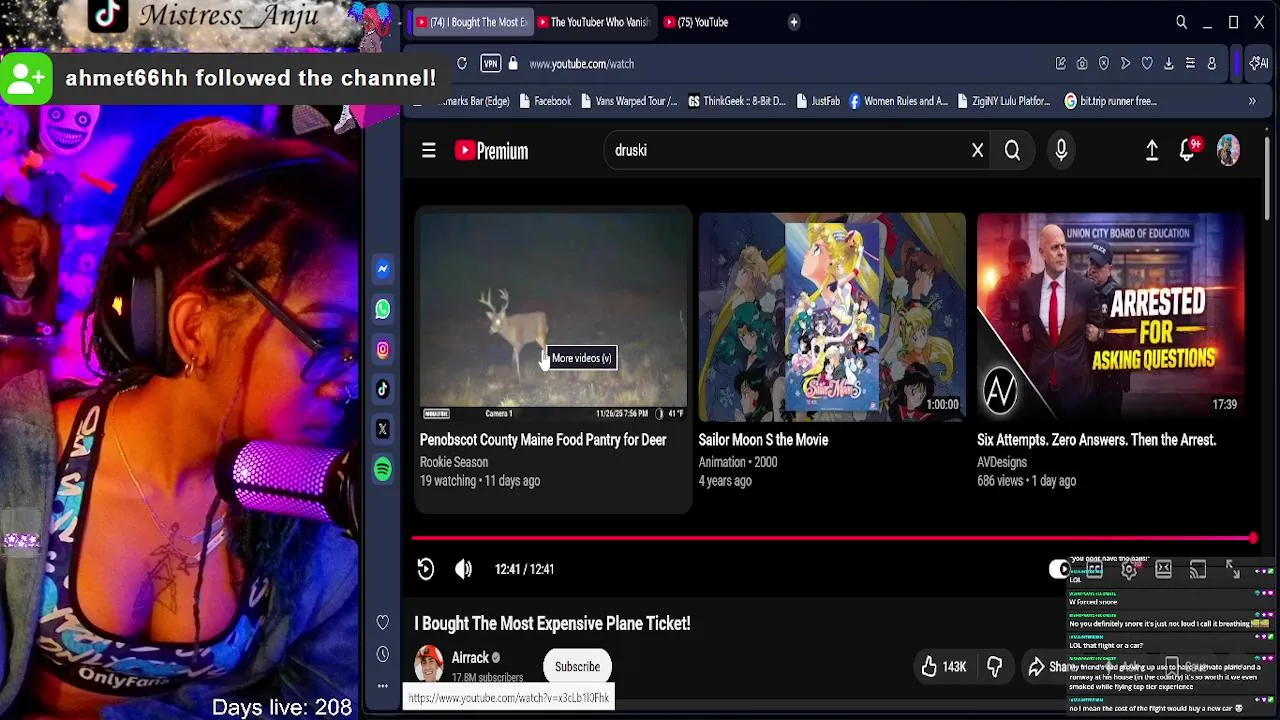The width and height of the screenshot is (1280, 720).
Task: Open the browser downloads icon
Action: tap(1168, 64)
